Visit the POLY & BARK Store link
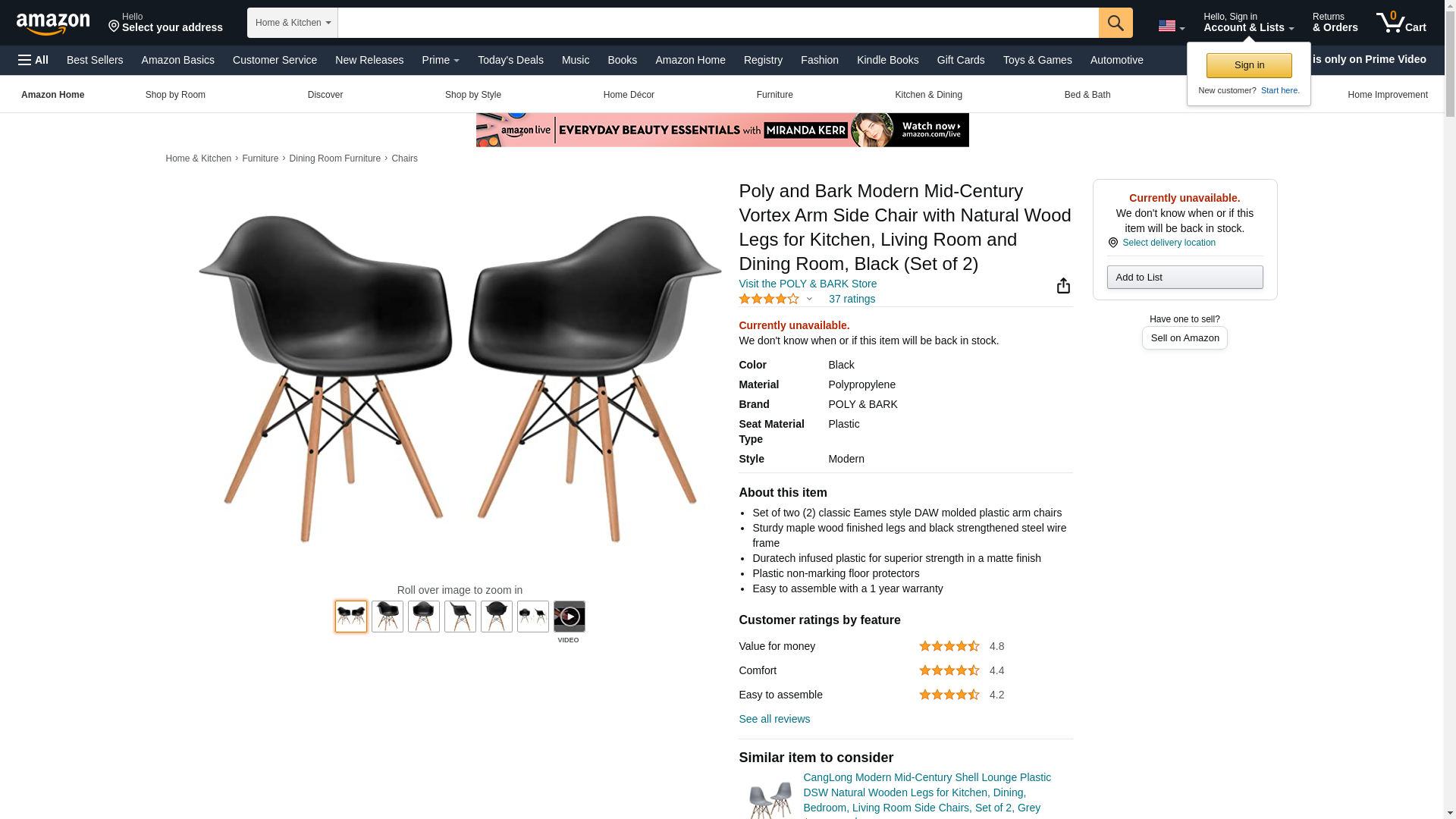This screenshot has height=819, width=1456. click(807, 284)
